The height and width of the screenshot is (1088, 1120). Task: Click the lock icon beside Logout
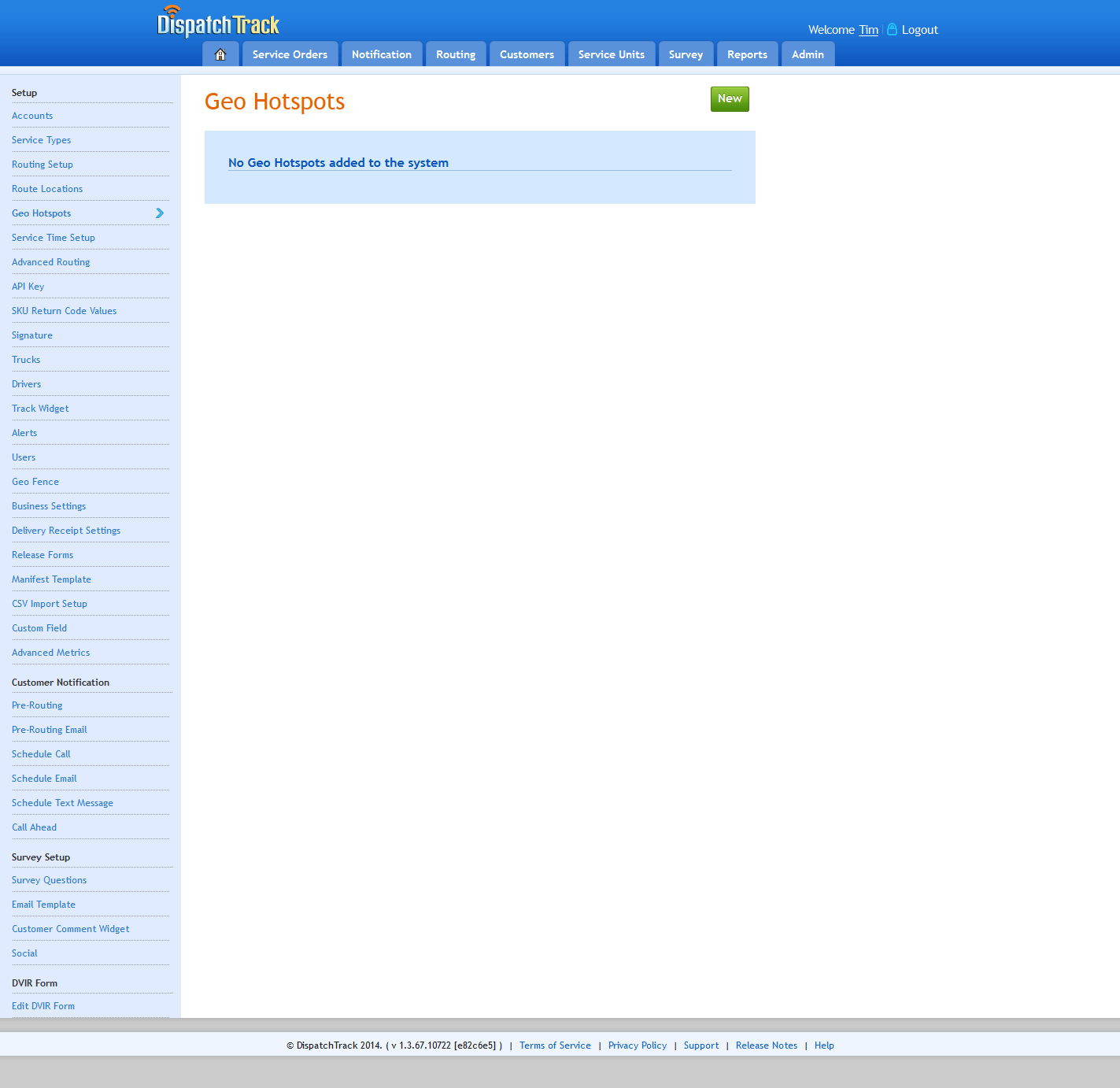892,30
